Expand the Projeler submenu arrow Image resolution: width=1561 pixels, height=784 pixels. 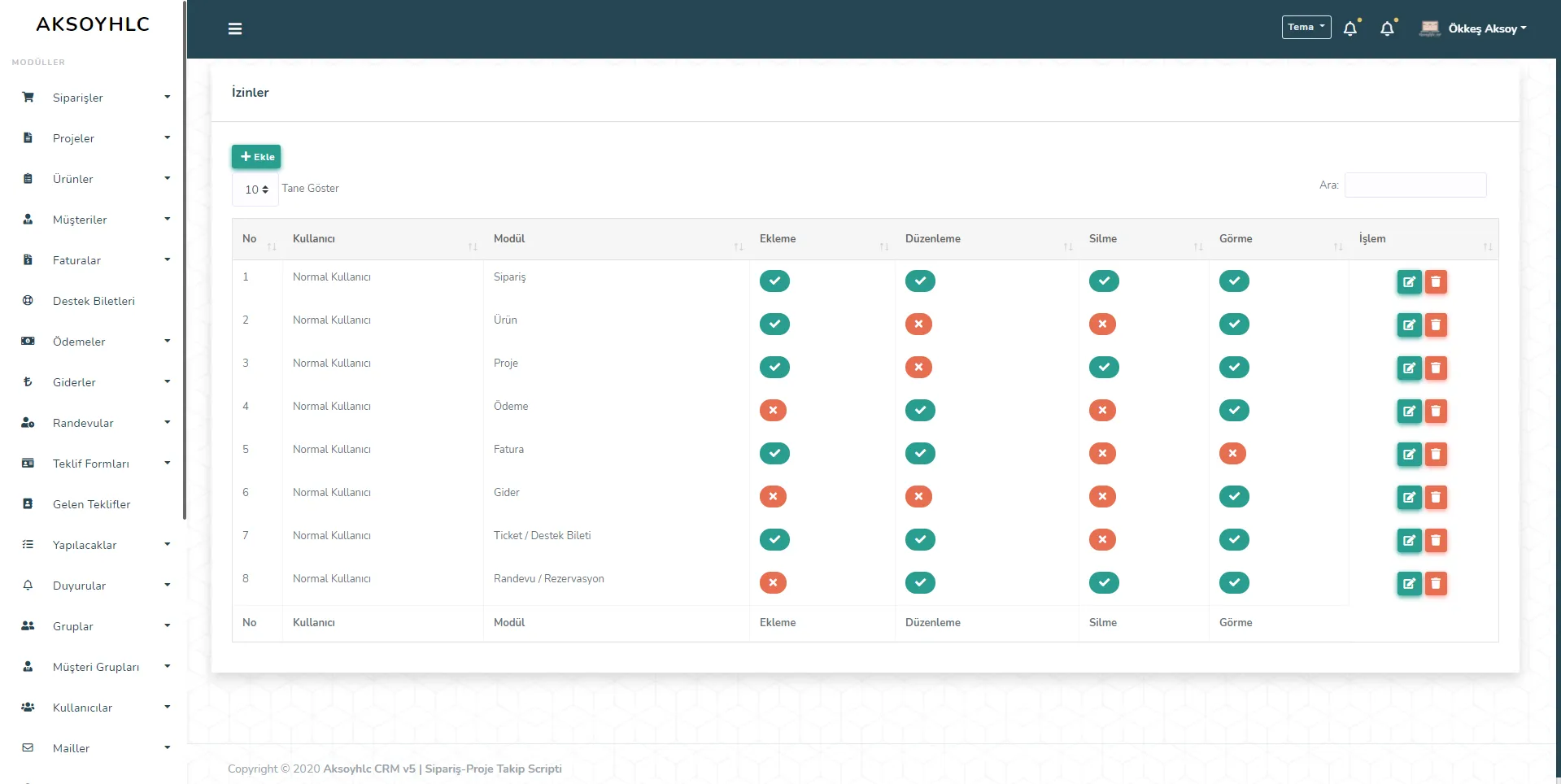click(168, 137)
